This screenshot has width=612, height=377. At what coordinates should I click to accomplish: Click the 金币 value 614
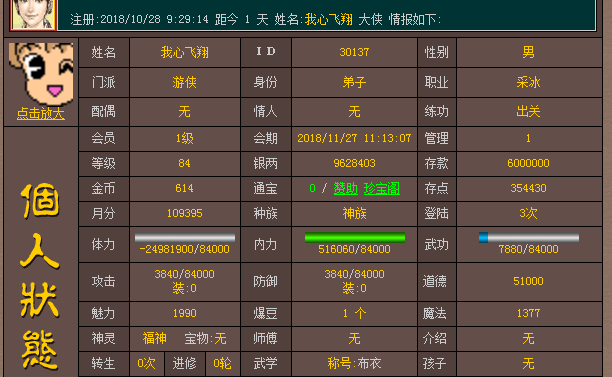[x=185, y=188]
